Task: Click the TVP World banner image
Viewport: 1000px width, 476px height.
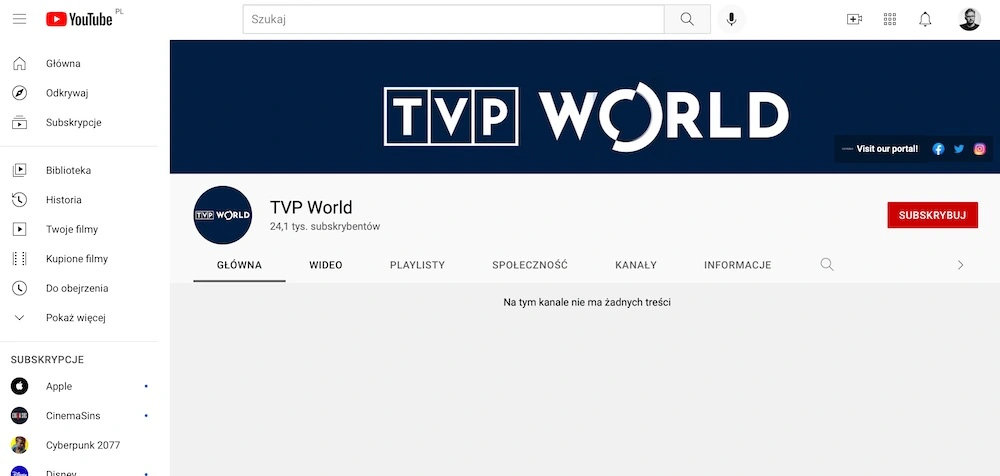Action: click(x=585, y=107)
